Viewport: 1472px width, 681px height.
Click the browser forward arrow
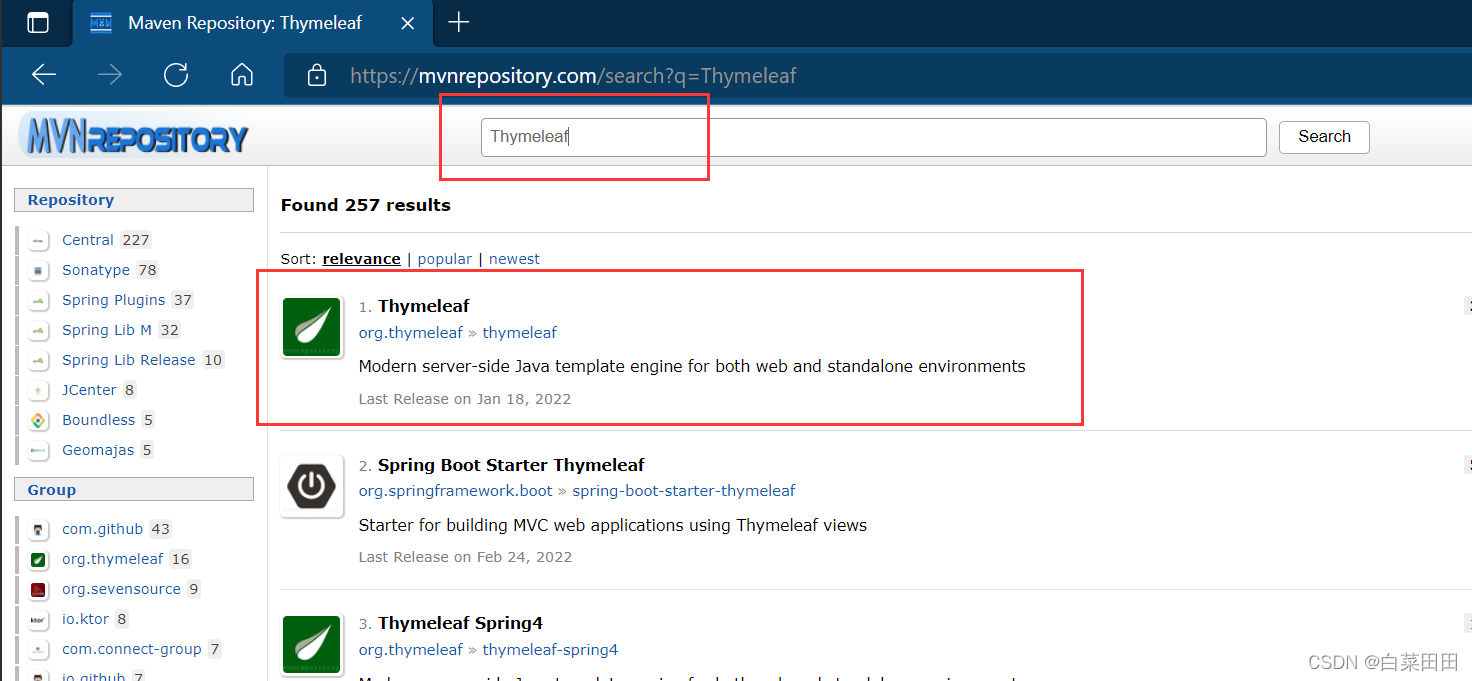click(x=110, y=75)
